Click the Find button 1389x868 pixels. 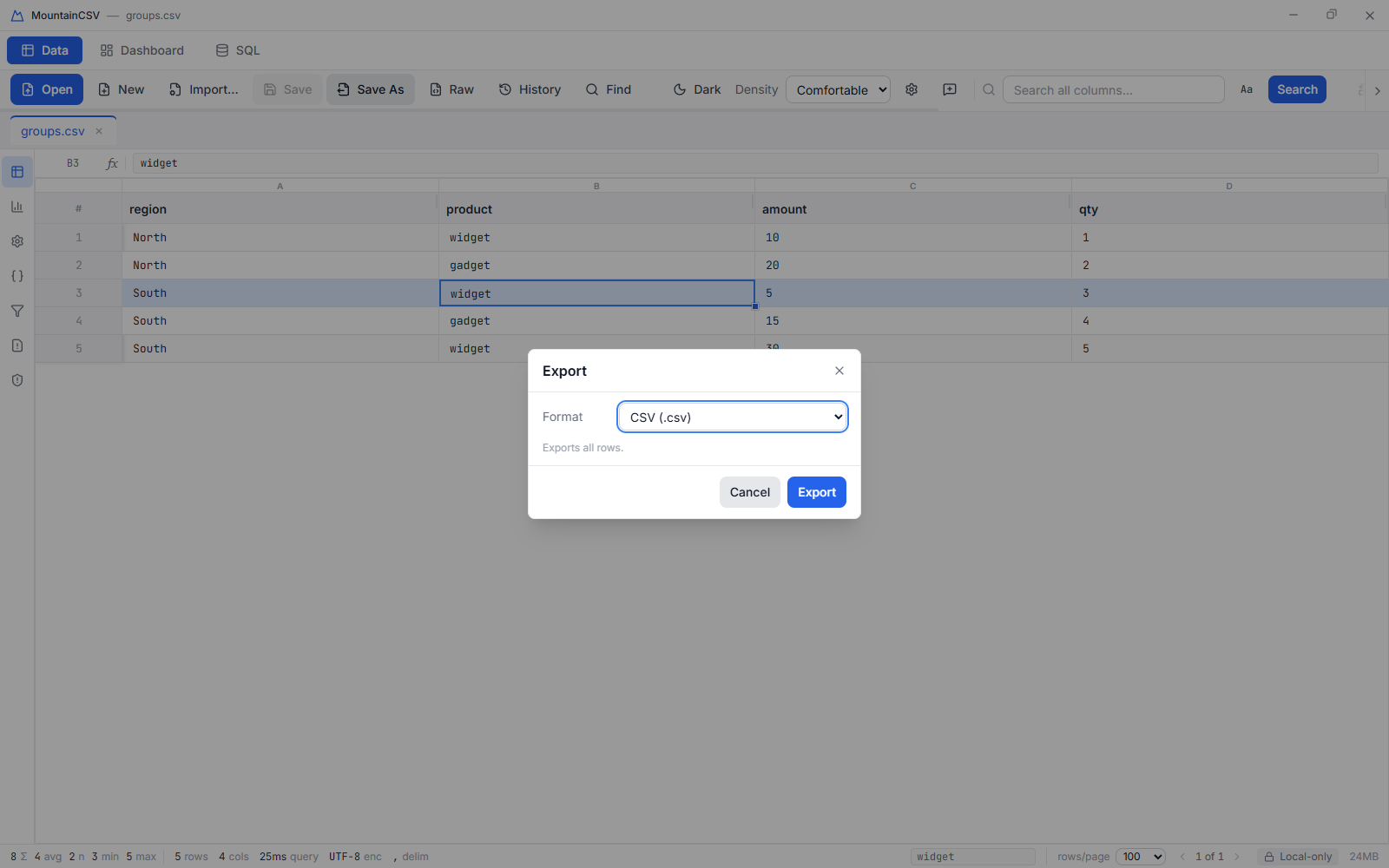[x=609, y=89]
